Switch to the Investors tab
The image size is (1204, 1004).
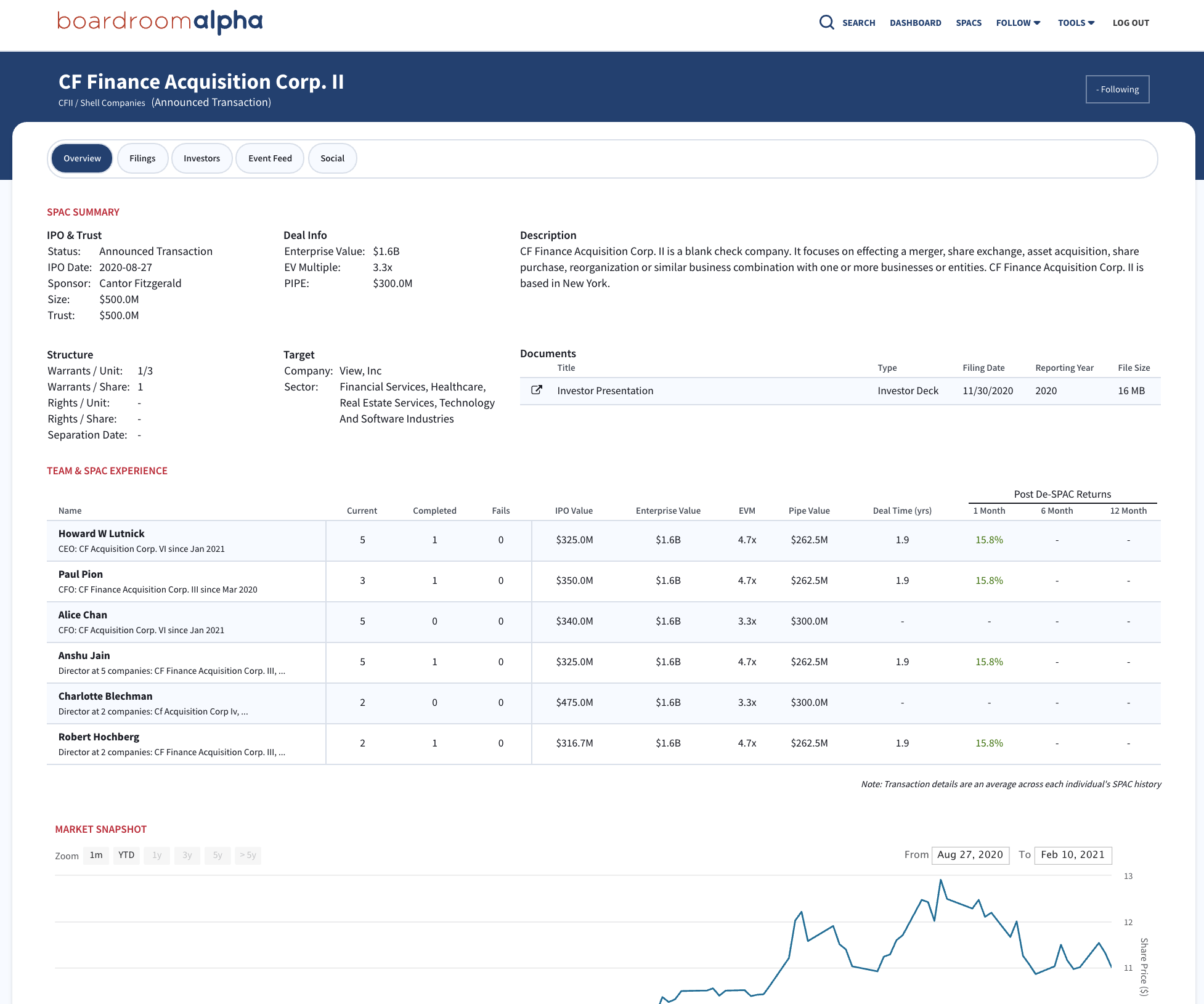[201, 158]
